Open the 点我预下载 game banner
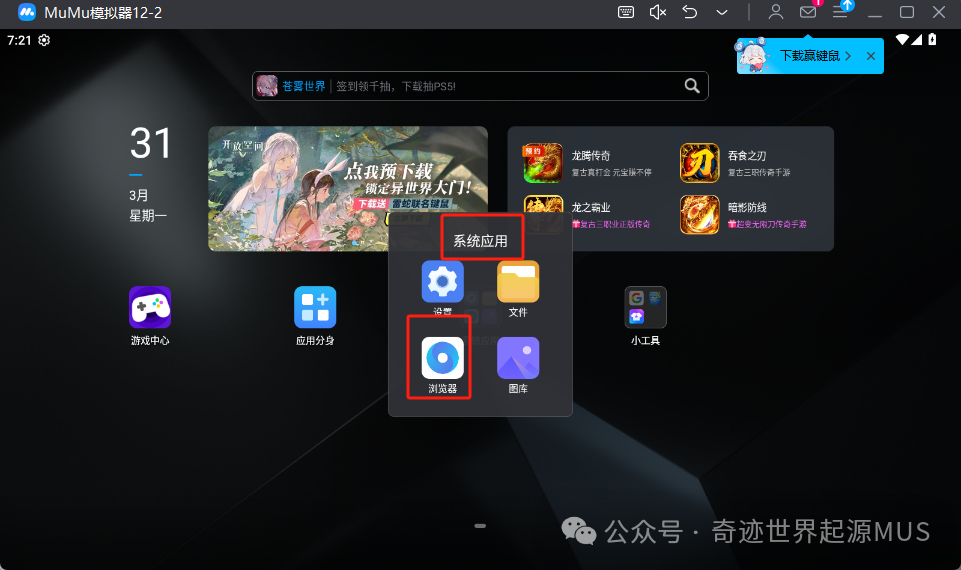 click(x=348, y=188)
